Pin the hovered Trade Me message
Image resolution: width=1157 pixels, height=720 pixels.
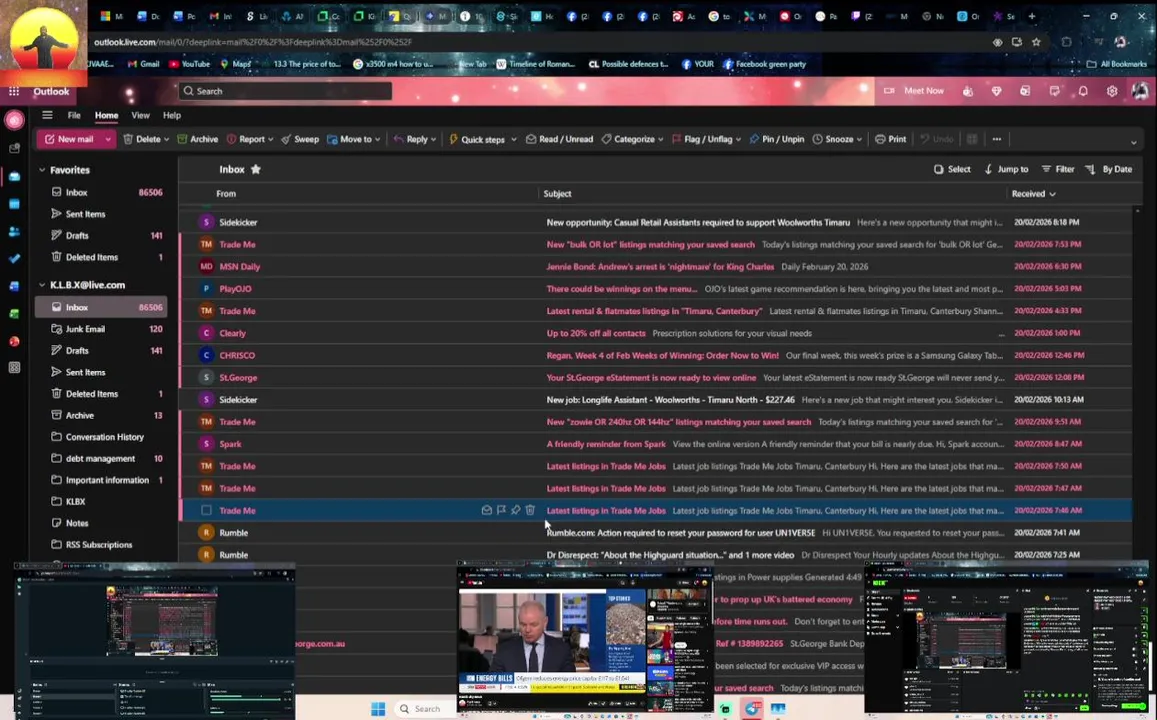click(516, 510)
